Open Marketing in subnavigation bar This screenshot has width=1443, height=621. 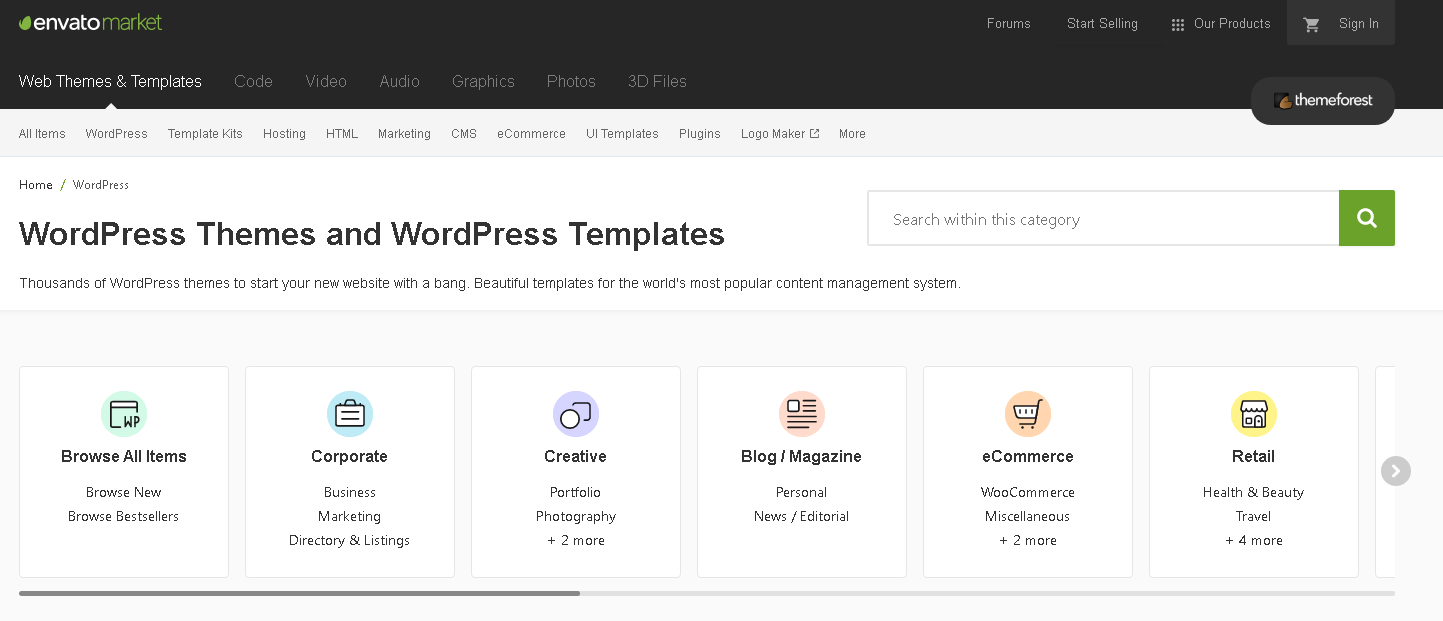(x=404, y=133)
